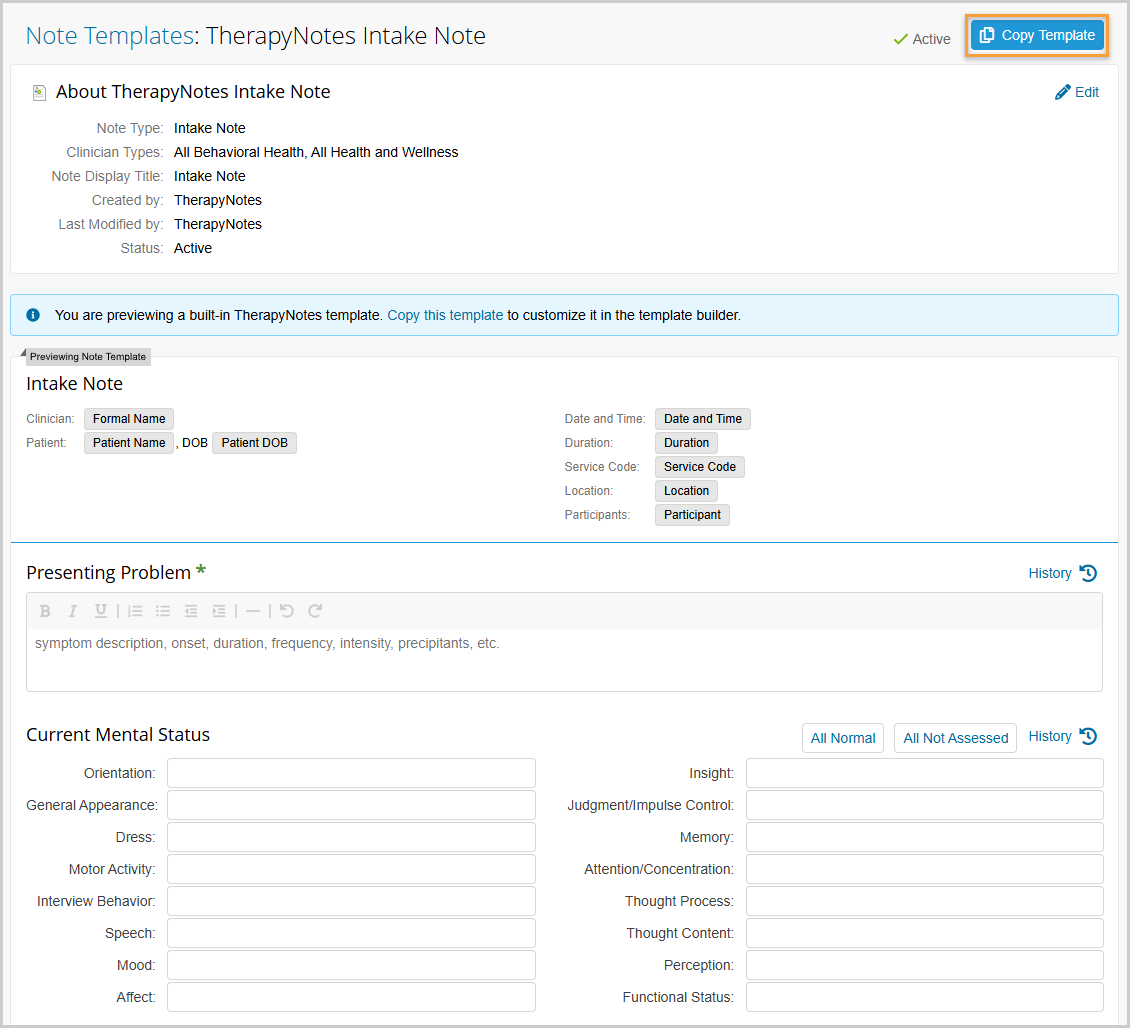Decrease indent in the editor

tap(191, 611)
